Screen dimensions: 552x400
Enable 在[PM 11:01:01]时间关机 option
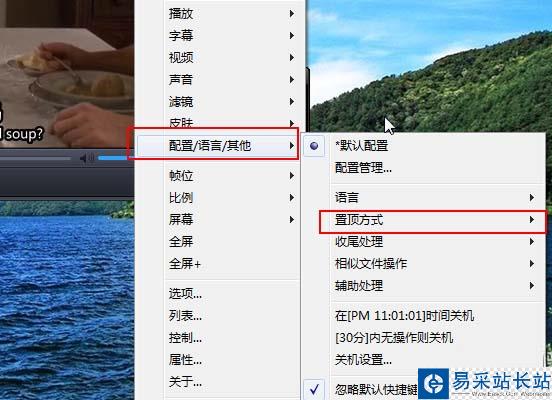pos(404,315)
